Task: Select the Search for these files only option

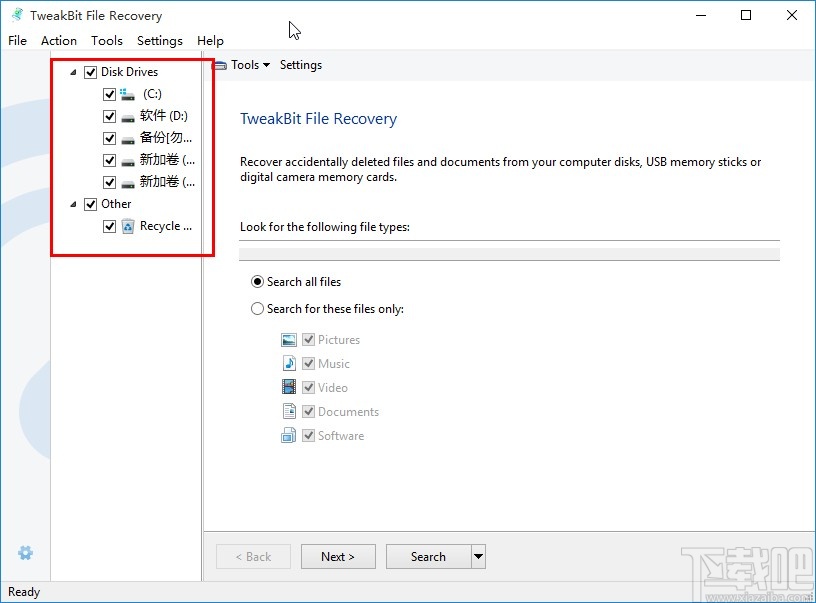Action: 258,309
